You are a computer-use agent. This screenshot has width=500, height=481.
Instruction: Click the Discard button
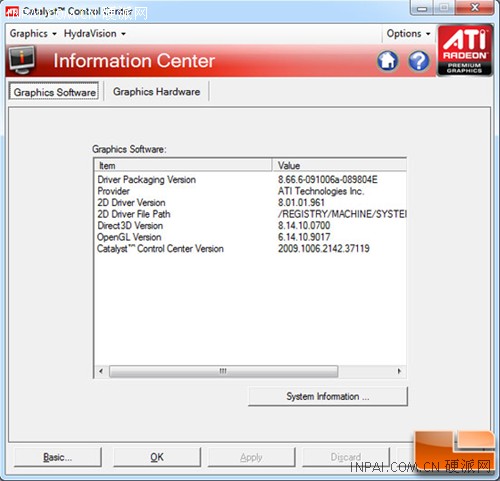pyautogui.click(x=346, y=457)
